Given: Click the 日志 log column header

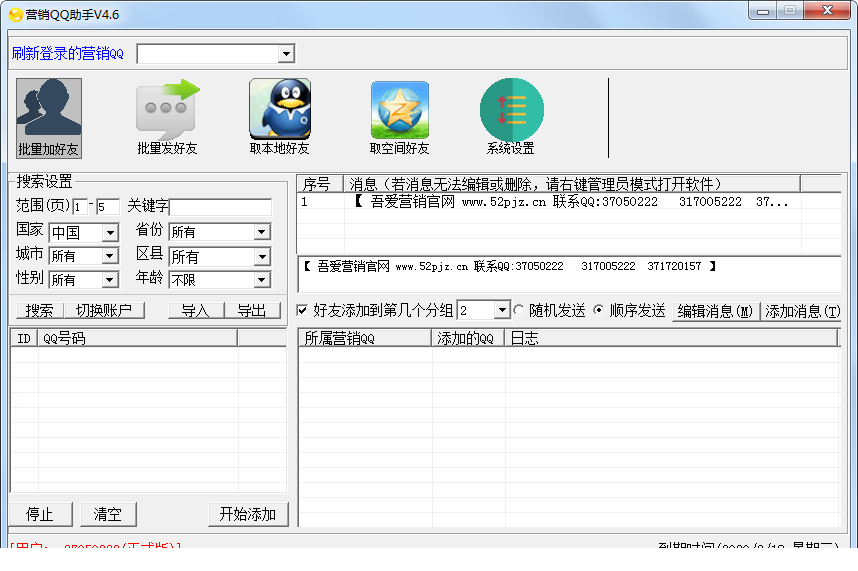Looking at the screenshot, I should click(671, 338).
